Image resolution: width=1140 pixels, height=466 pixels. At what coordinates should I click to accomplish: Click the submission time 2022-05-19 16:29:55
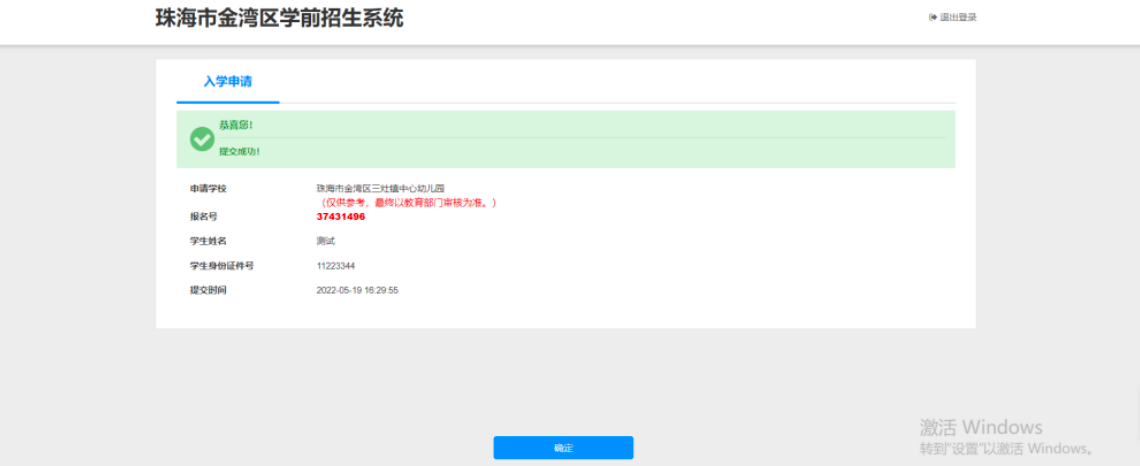(x=357, y=290)
